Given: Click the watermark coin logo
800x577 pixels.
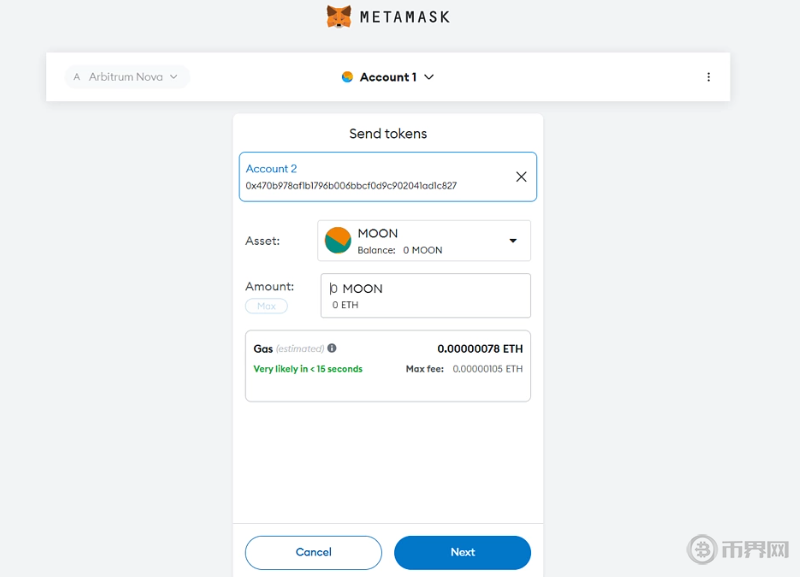Looking at the screenshot, I should 704,550.
